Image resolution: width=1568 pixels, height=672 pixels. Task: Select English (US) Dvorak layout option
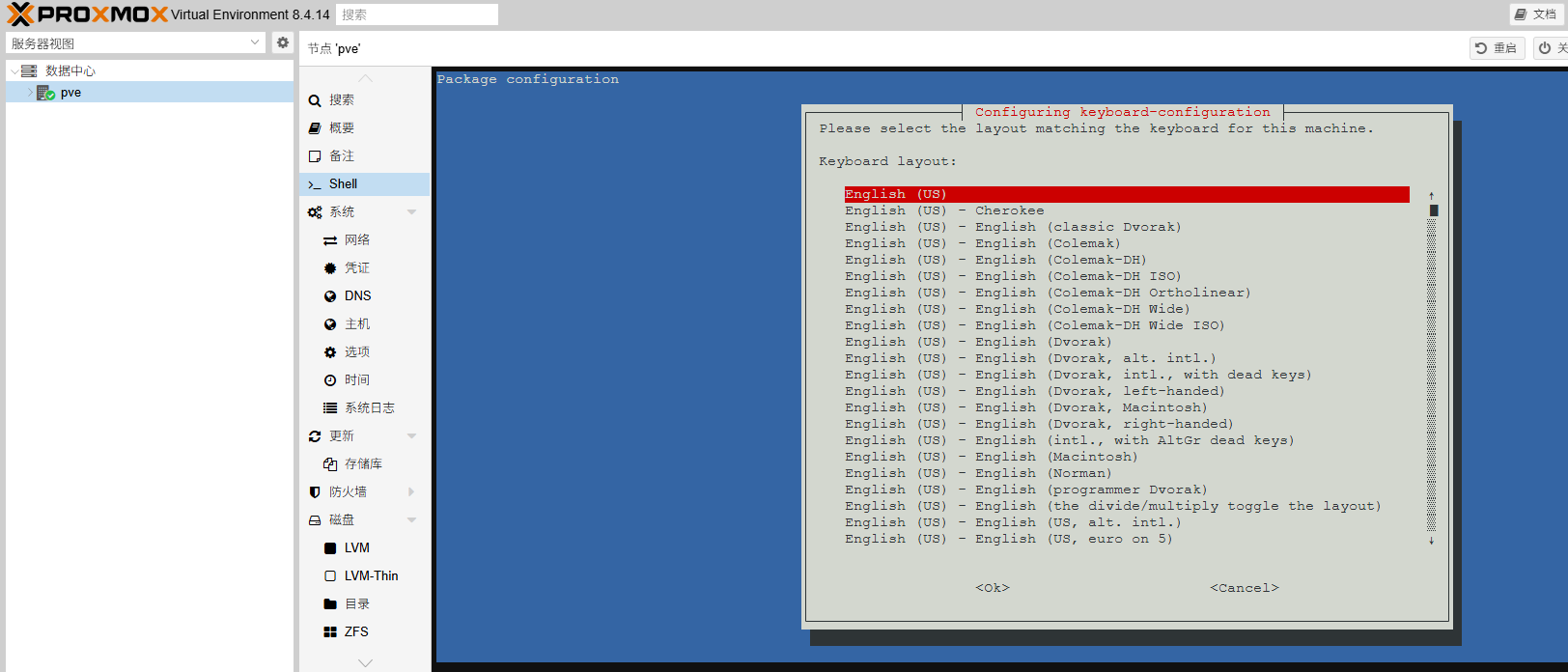pyautogui.click(x=978, y=342)
